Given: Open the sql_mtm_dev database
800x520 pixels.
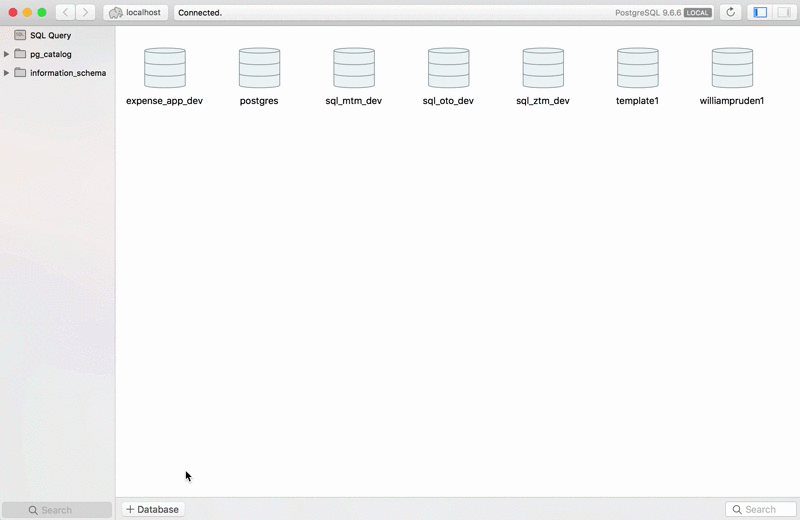Looking at the screenshot, I should click(x=354, y=68).
